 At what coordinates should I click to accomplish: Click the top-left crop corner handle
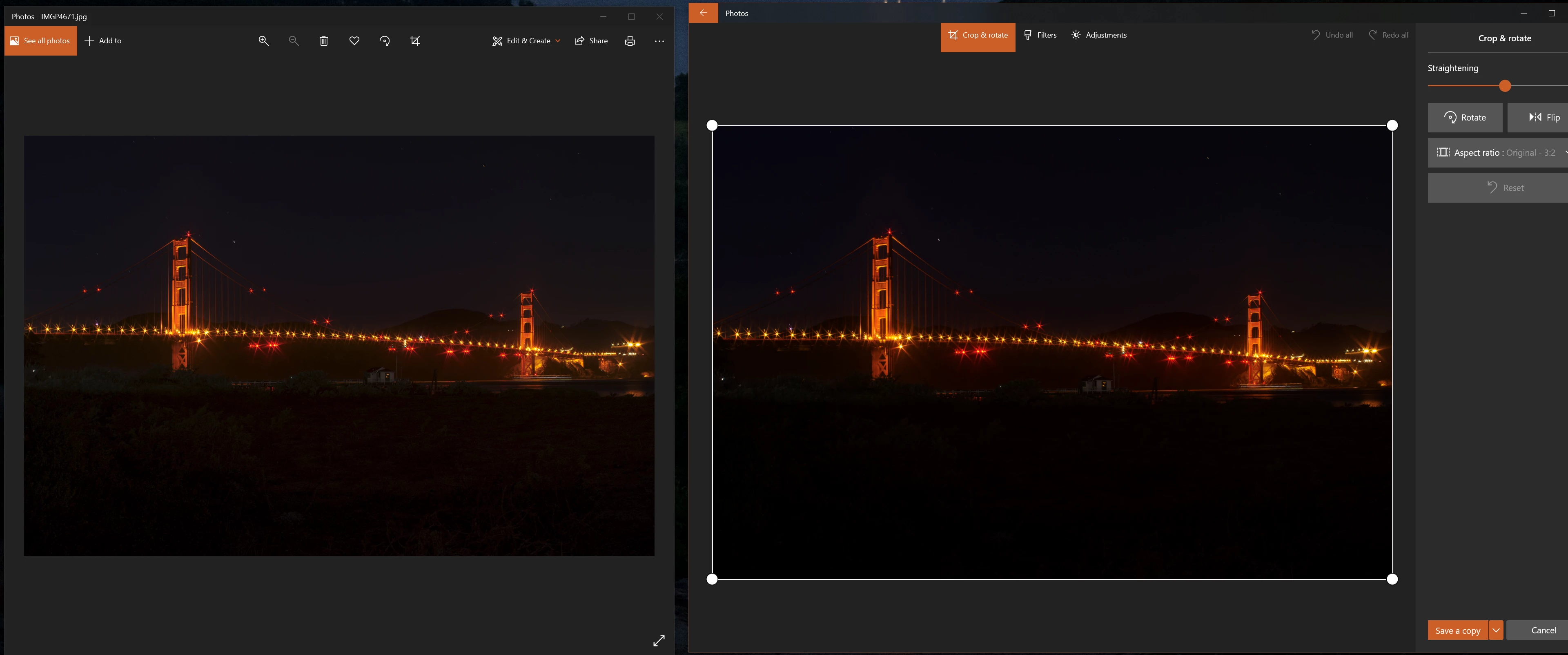[712, 125]
